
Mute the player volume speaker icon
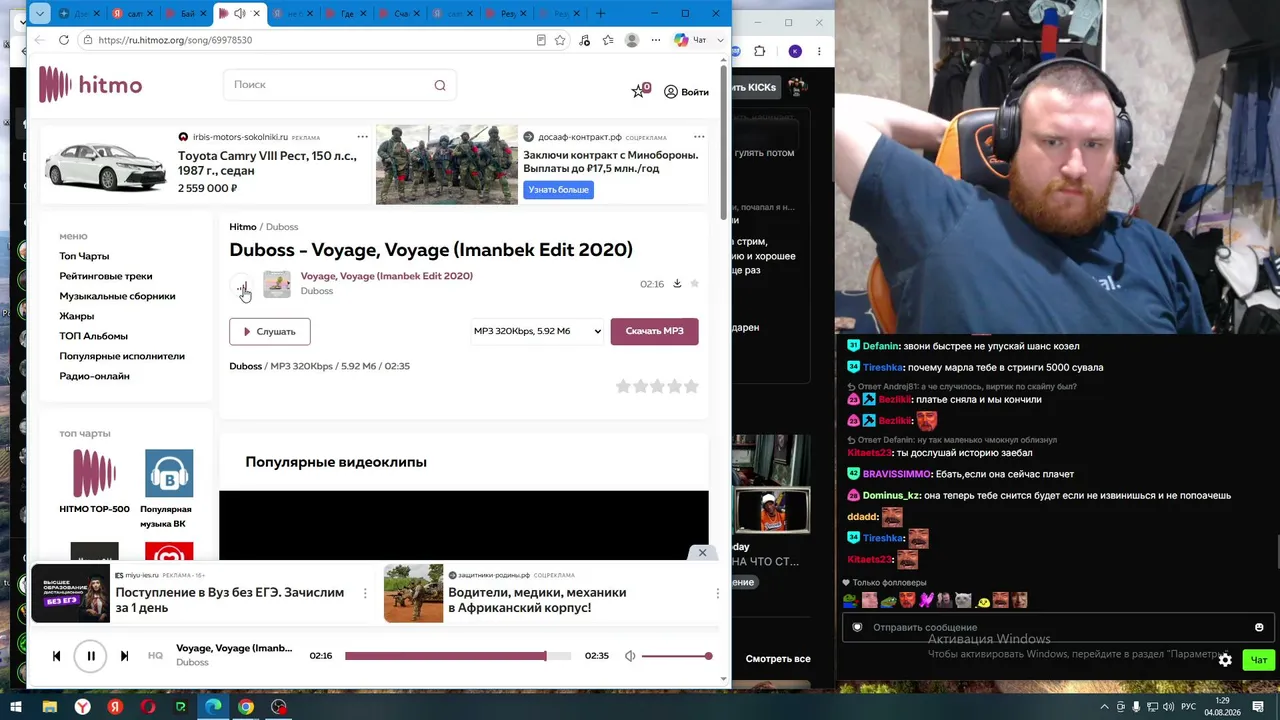point(630,656)
